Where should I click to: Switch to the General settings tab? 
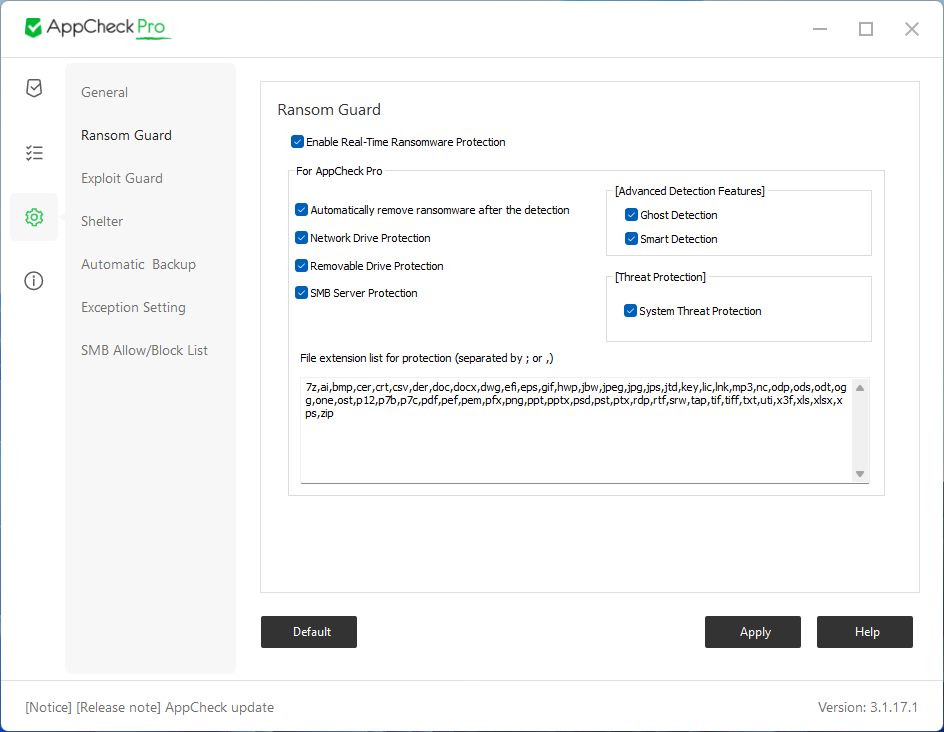(x=105, y=92)
